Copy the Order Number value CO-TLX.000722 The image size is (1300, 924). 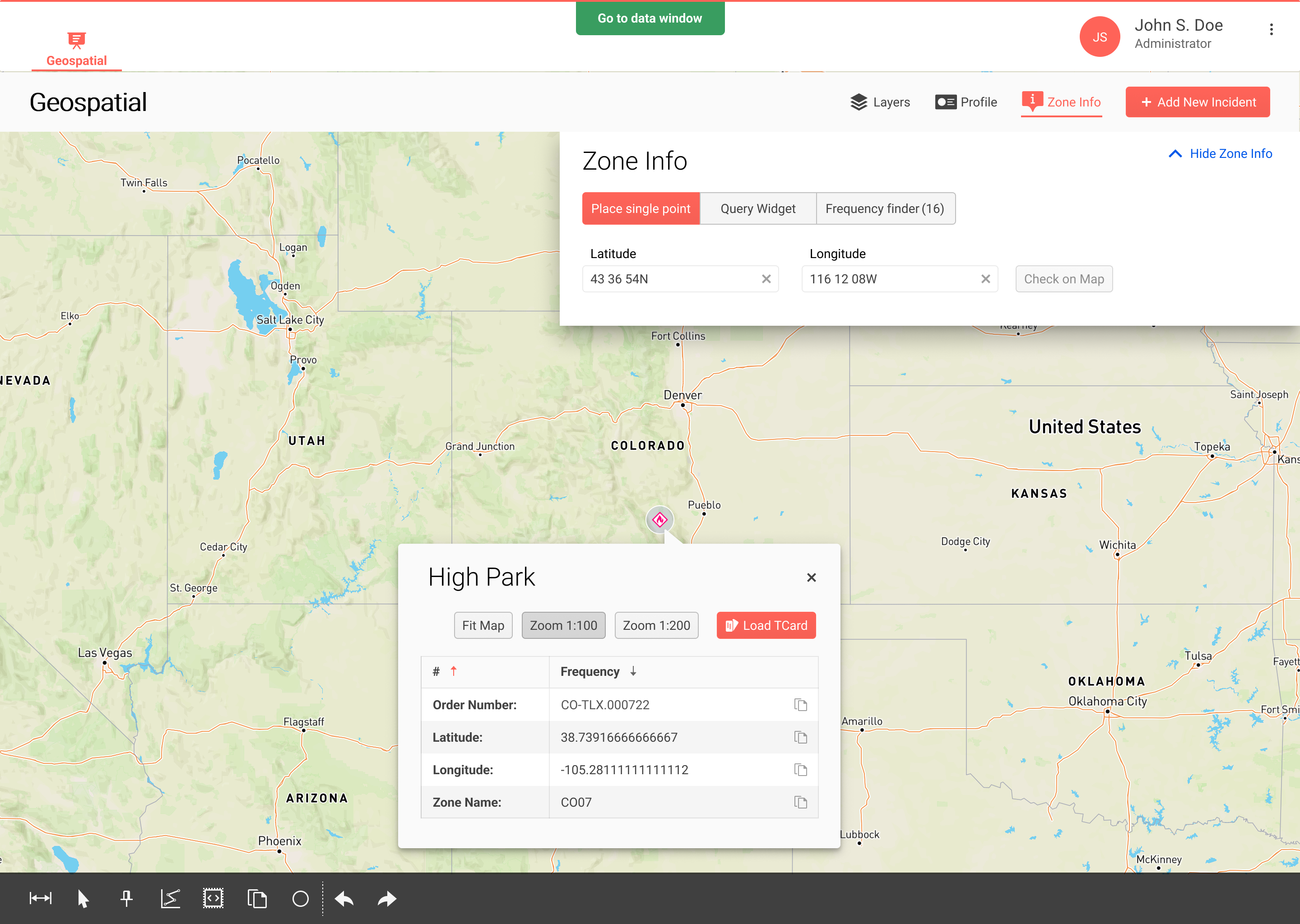tap(800, 705)
